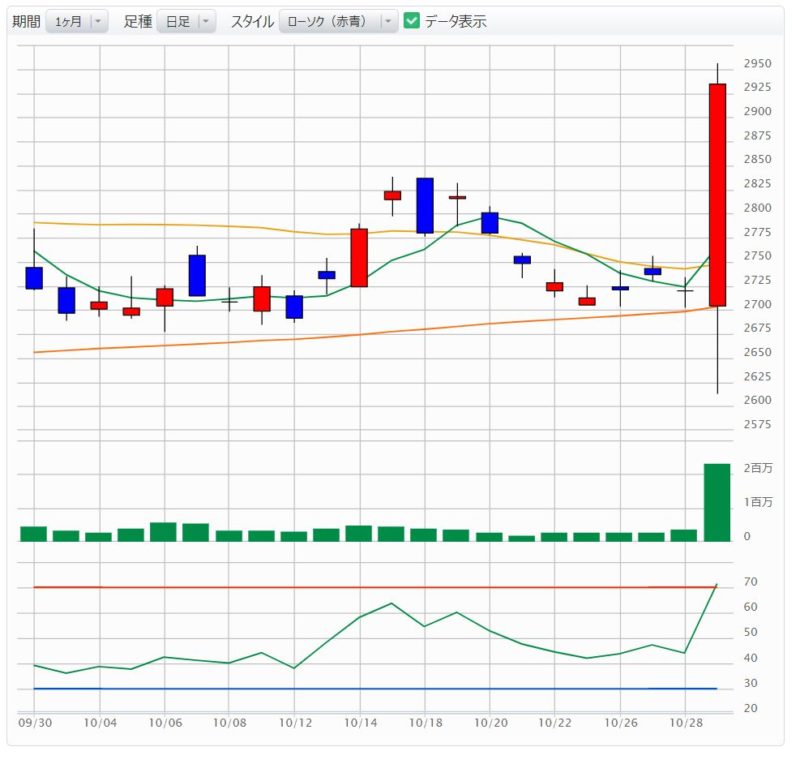
Task: Click the 10/08 date label
Action: pyautogui.click(x=229, y=723)
